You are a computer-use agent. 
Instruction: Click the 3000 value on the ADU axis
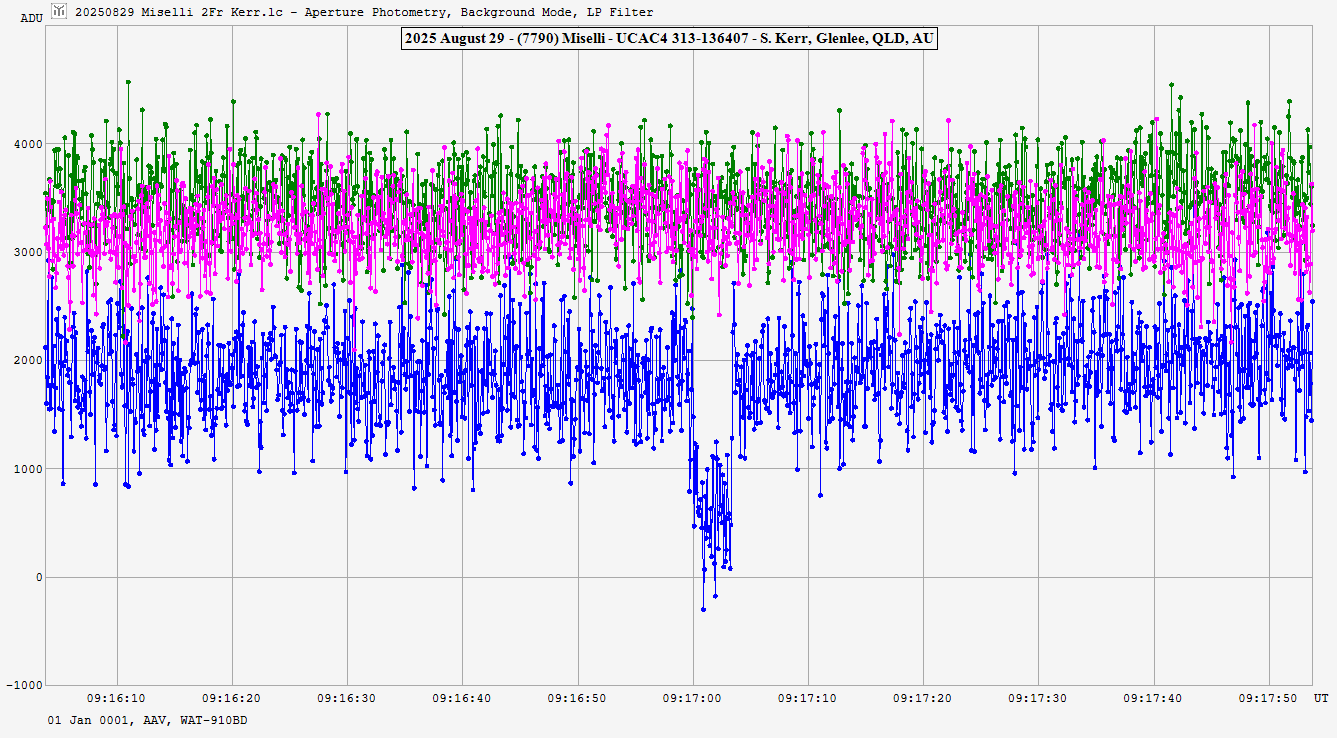[x=27, y=252]
